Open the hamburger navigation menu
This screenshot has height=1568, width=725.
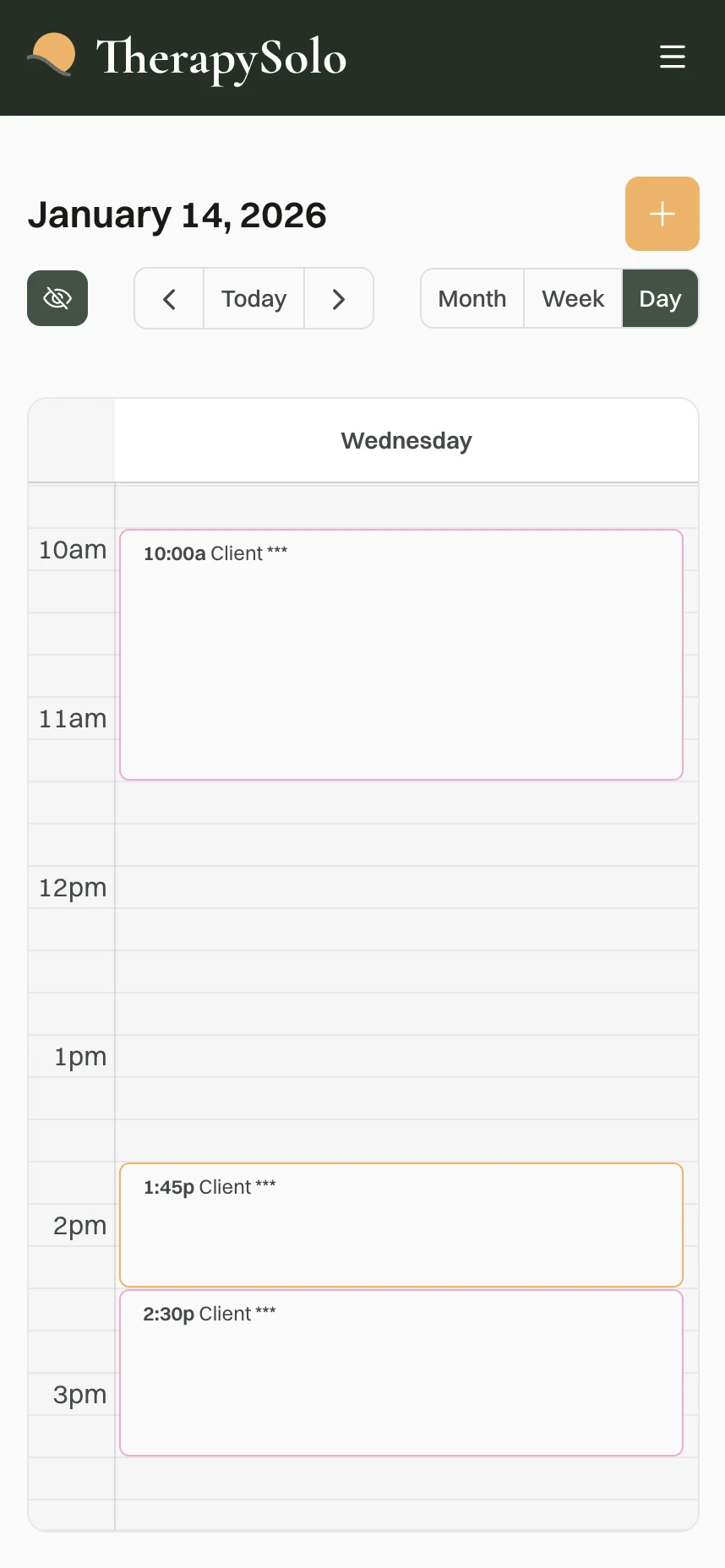(672, 57)
